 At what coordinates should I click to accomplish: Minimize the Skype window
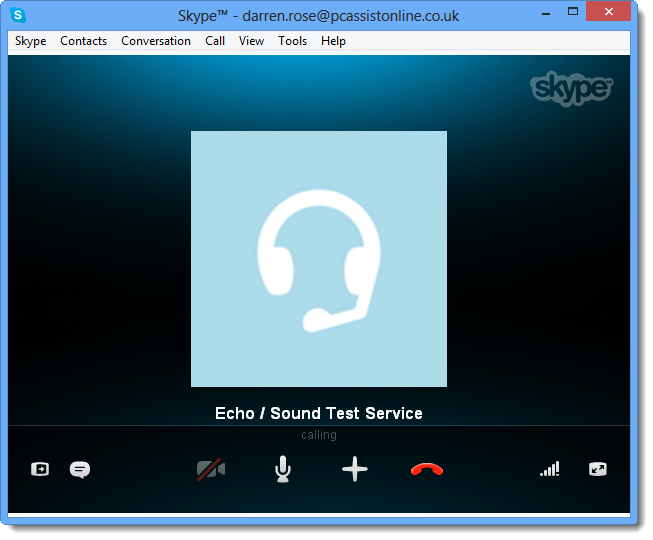(x=546, y=14)
